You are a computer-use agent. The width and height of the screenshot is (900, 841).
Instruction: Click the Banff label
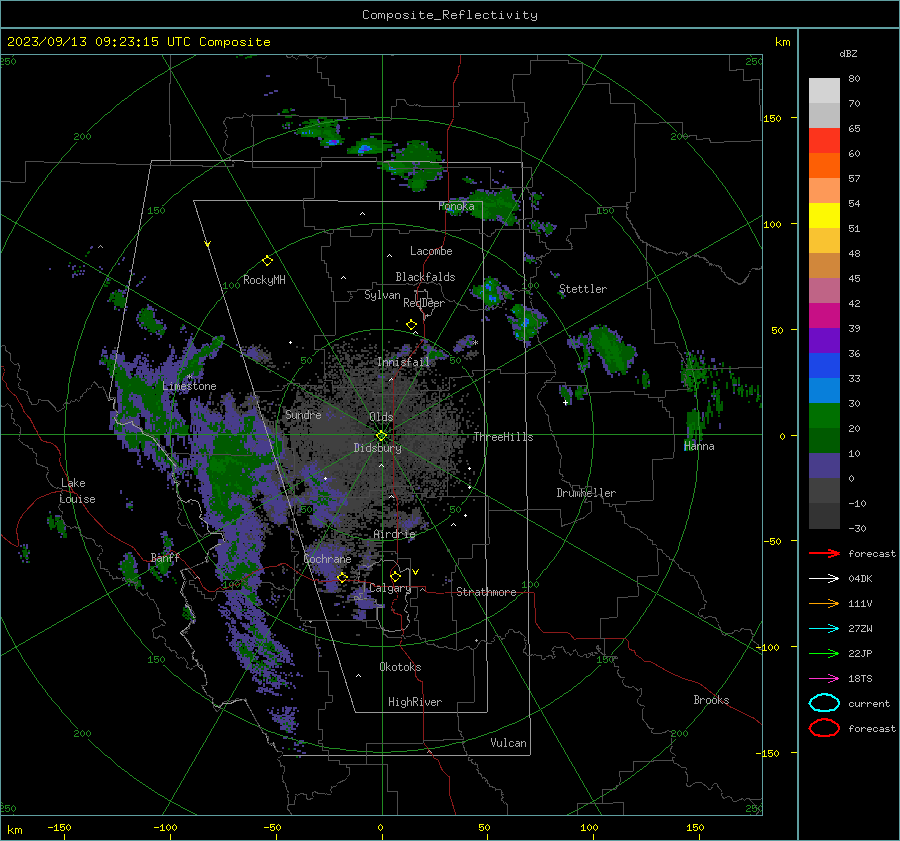[x=165, y=557]
